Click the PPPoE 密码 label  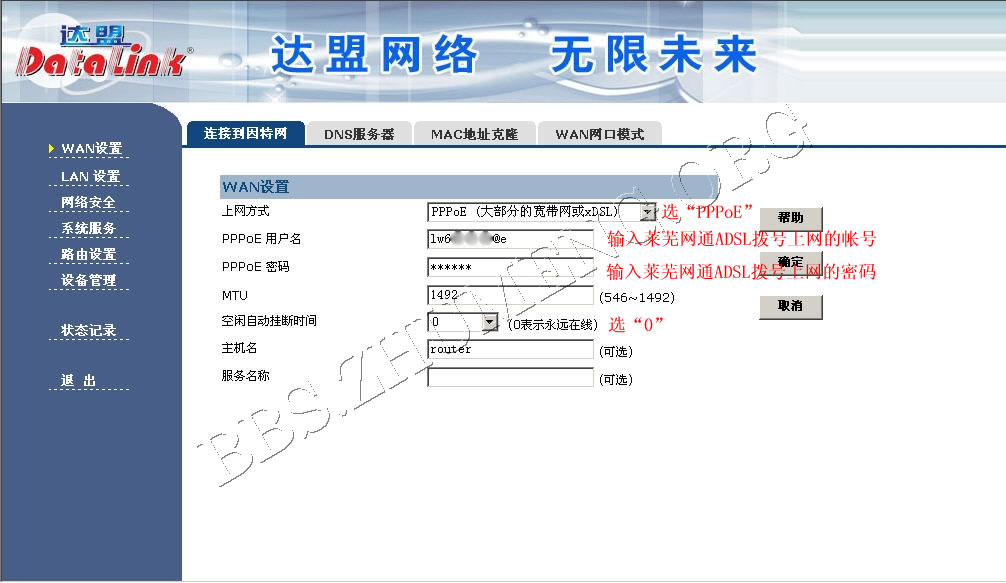click(255, 266)
